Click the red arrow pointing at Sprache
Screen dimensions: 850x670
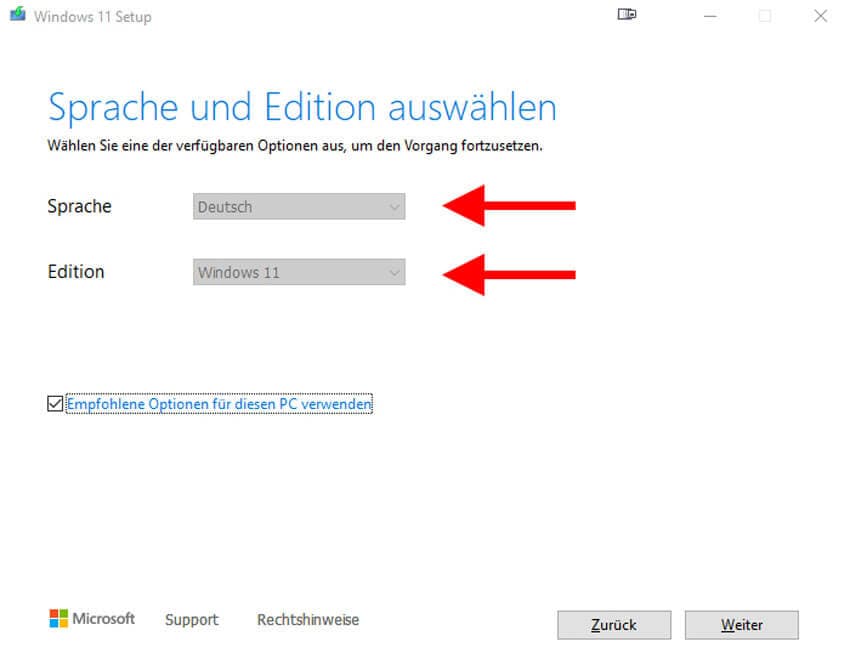click(x=509, y=206)
